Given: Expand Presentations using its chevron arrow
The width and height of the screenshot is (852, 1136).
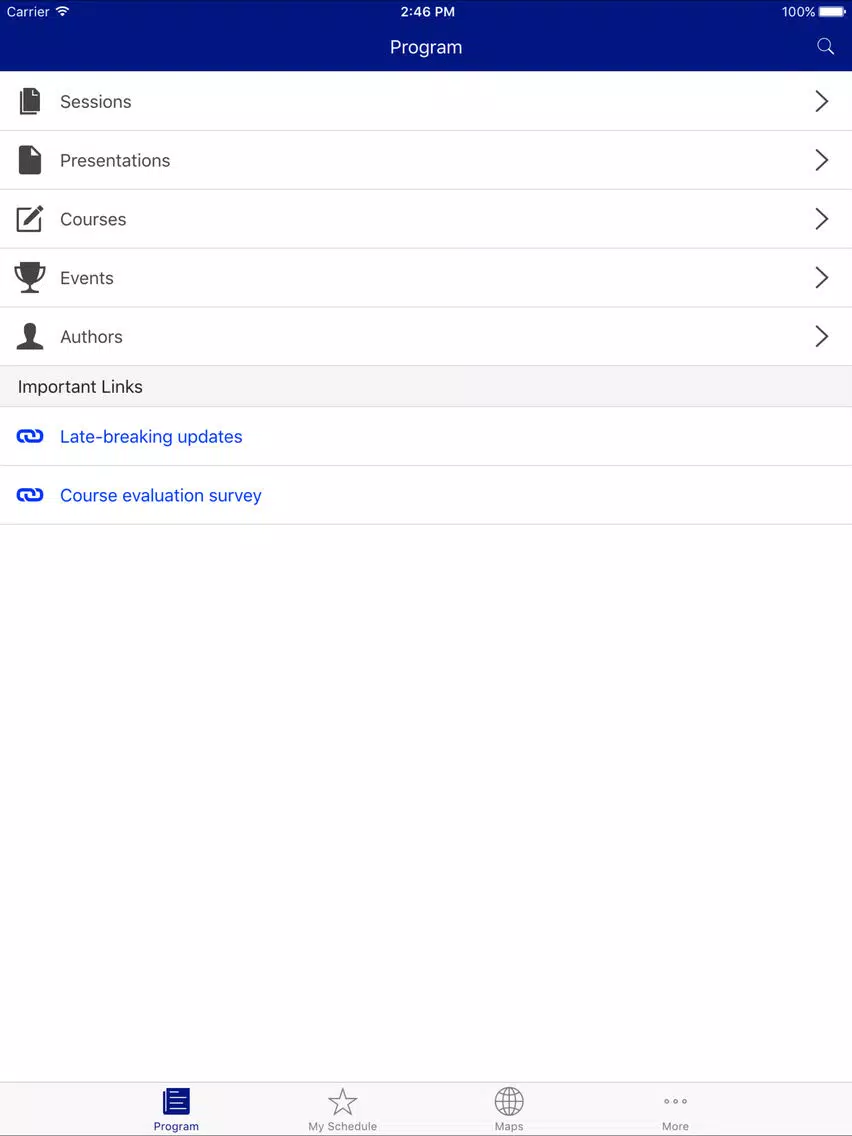Looking at the screenshot, I should (x=822, y=160).
